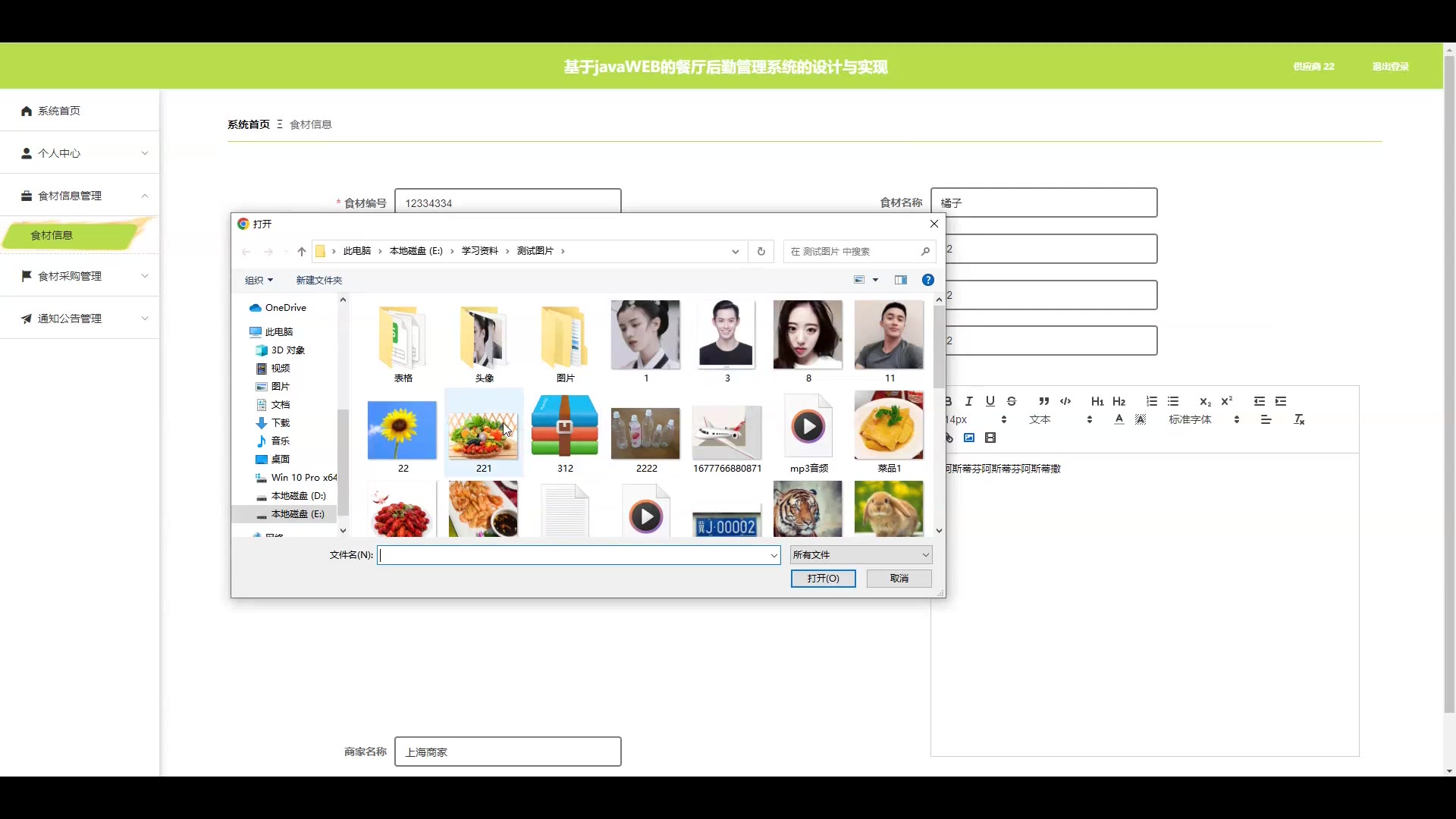Go up one folder level in the dialog

pos(301,251)
